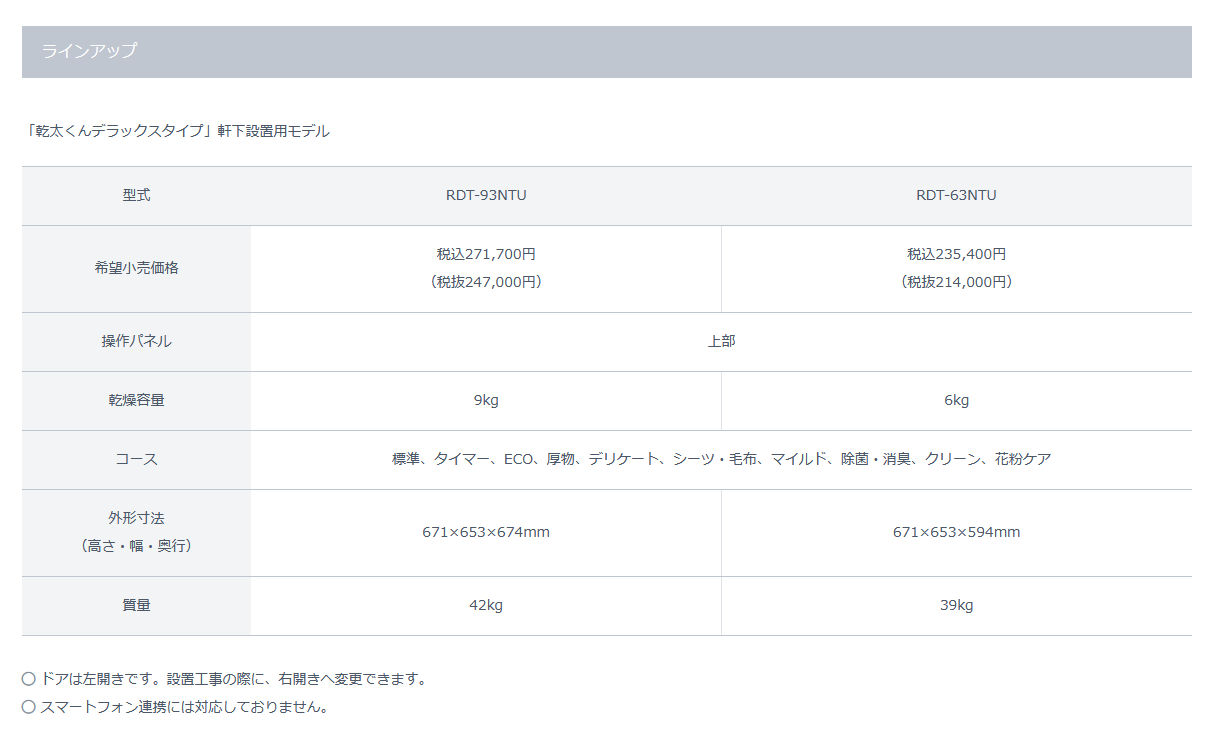This screenshot has height=734, width=1218.
Task: Select the 39kg weight value
Action: coord(956,605)
